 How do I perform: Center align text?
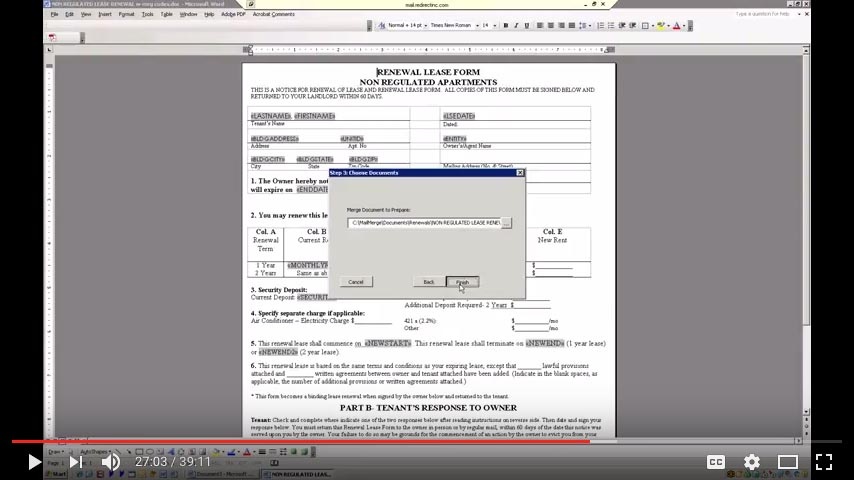pyautogui.click(x=551, y=26)
